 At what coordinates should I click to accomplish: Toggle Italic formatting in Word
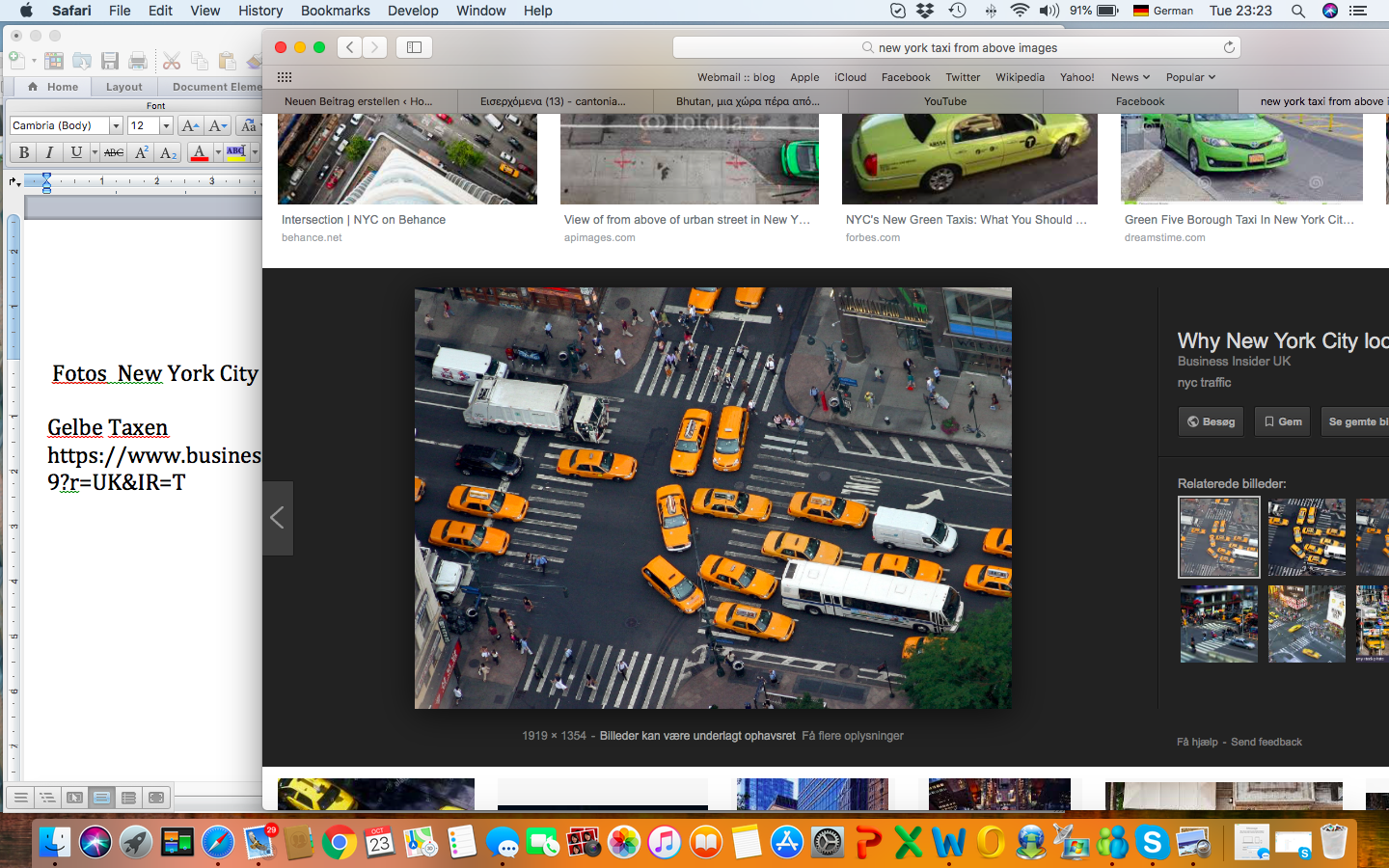click(49, 152)
